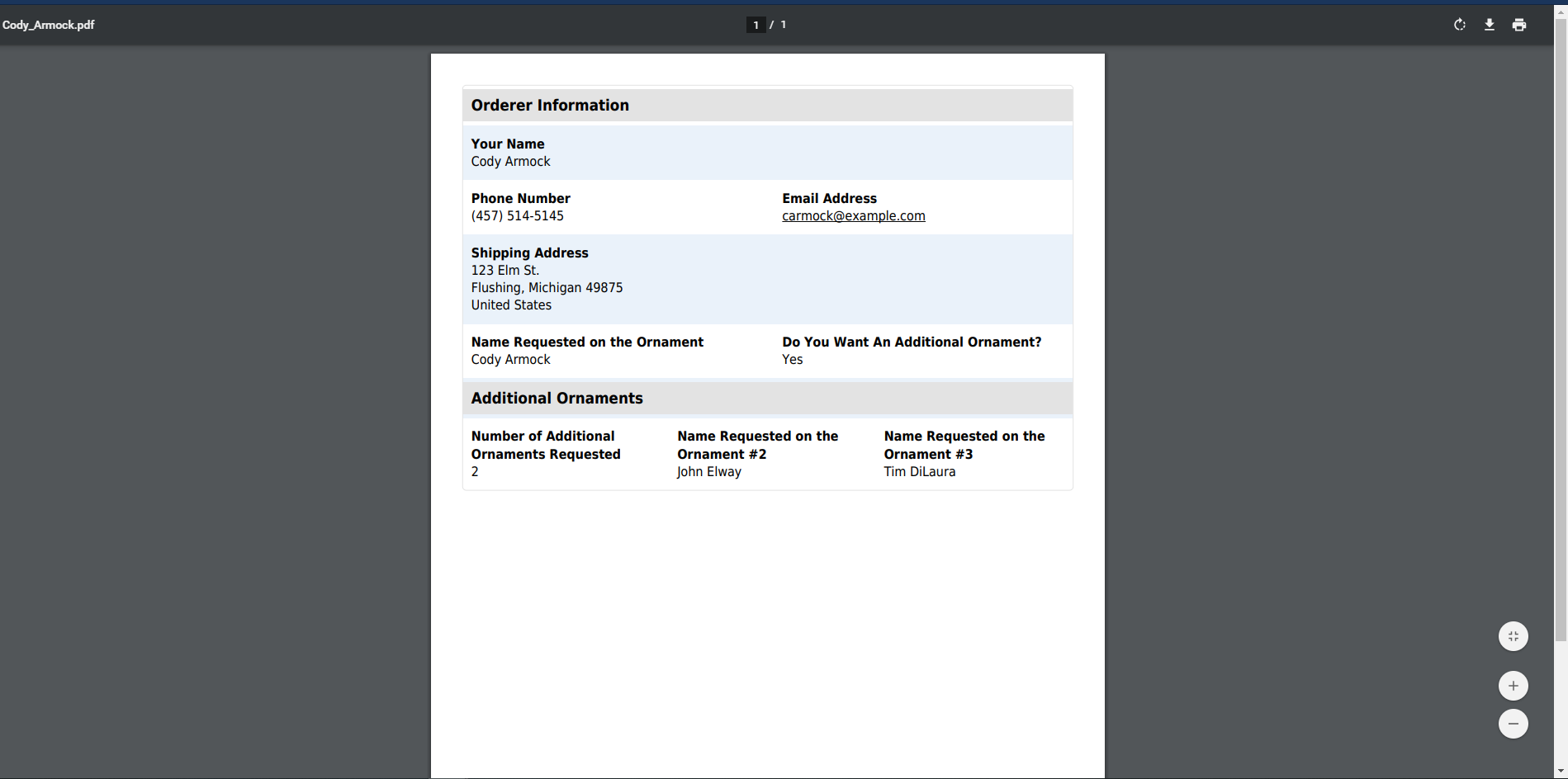Zoom in with the plus button
The width and height of the screenshot is (1568, 779).
point(1513,686)
